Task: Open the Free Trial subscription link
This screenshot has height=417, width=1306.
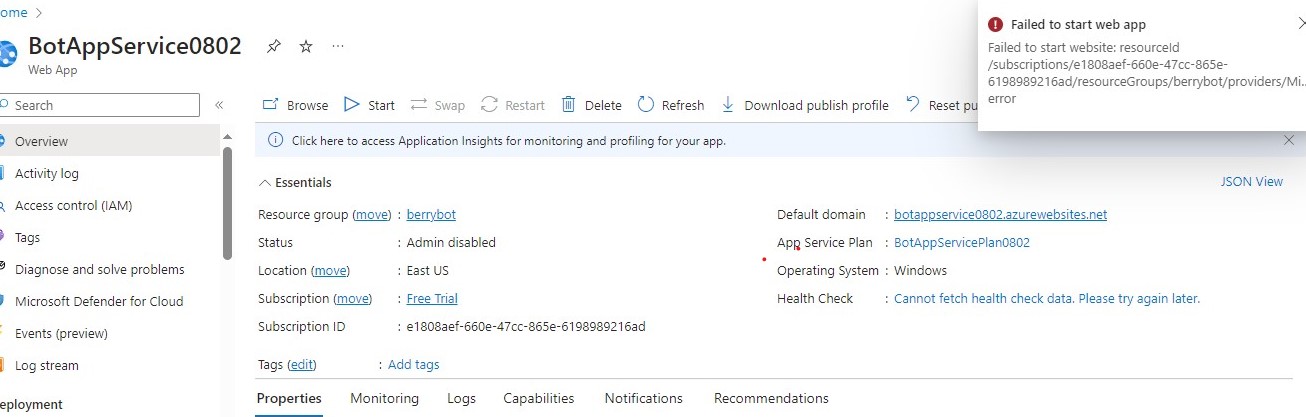Action: click(432, 298)
